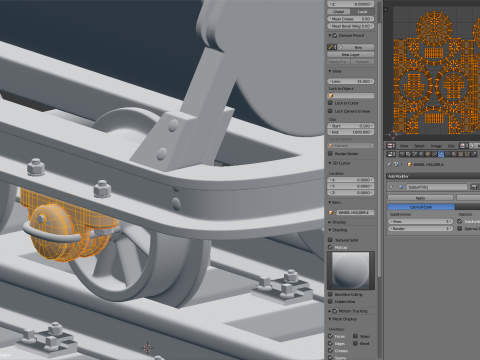
Task: Open the Constraints properties tab icon
Action: [x=434, y=154]
